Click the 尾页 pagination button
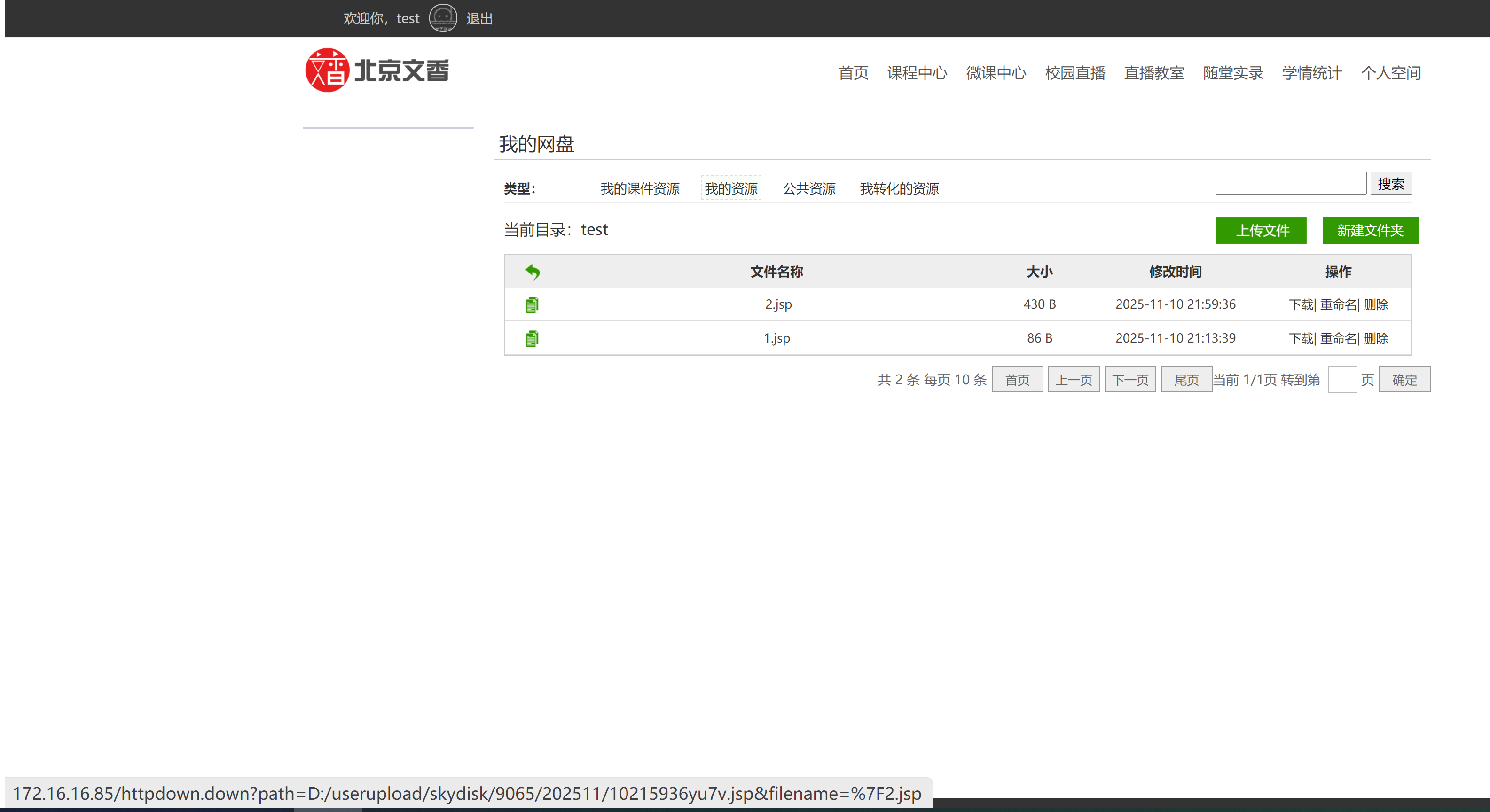Image resolution: width=1490 pixels, height=812 pixels. coord(1186,379)
